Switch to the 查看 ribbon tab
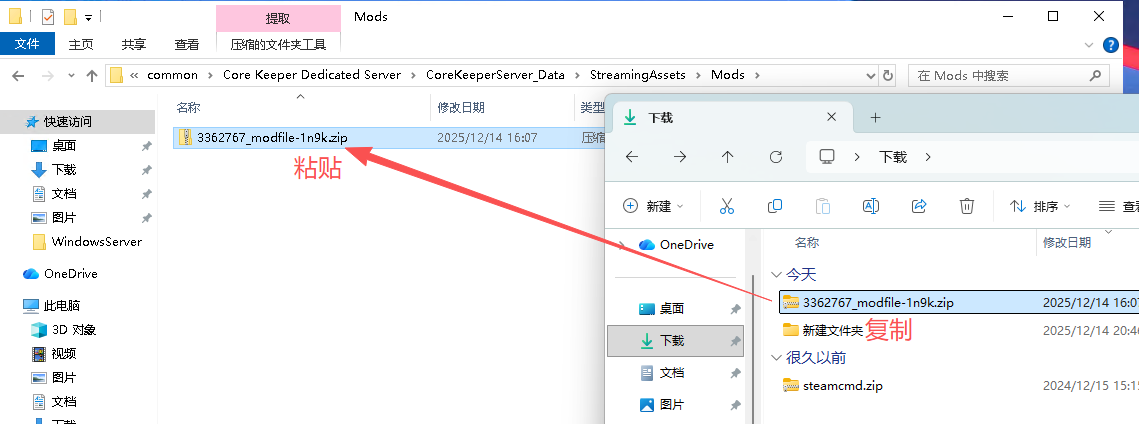This screenshot has height=424, width=1139. click(187, 44)
